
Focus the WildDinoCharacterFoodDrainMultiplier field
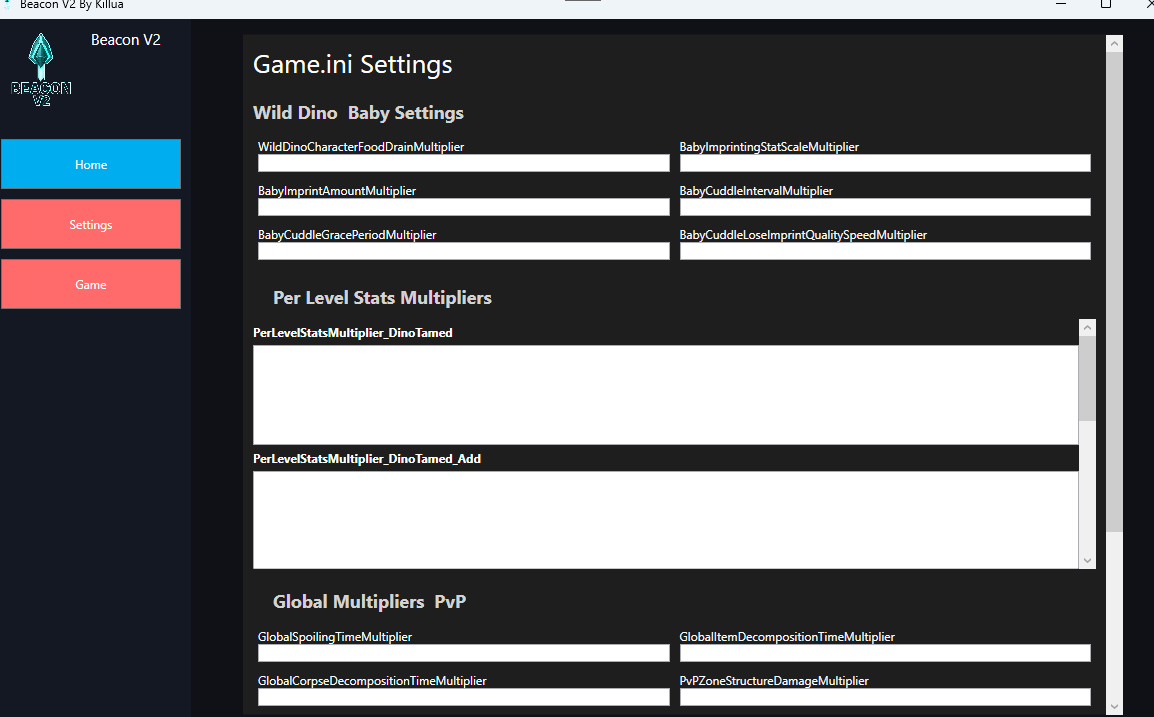pyautogui.click(x=463, y=163)
